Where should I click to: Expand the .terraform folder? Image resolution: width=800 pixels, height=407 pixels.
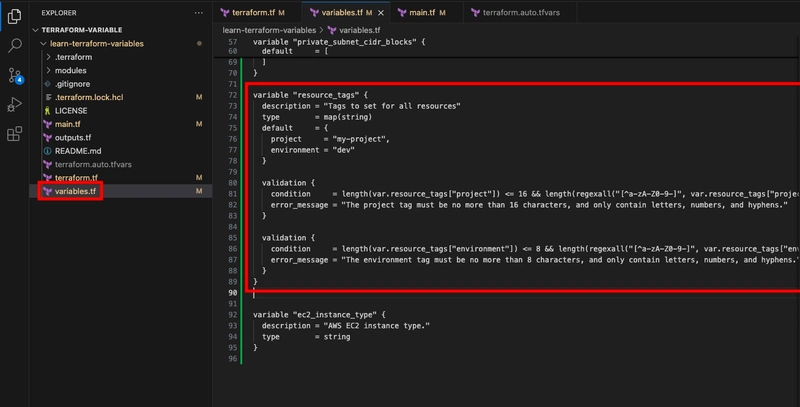click(x=48, y=57)
